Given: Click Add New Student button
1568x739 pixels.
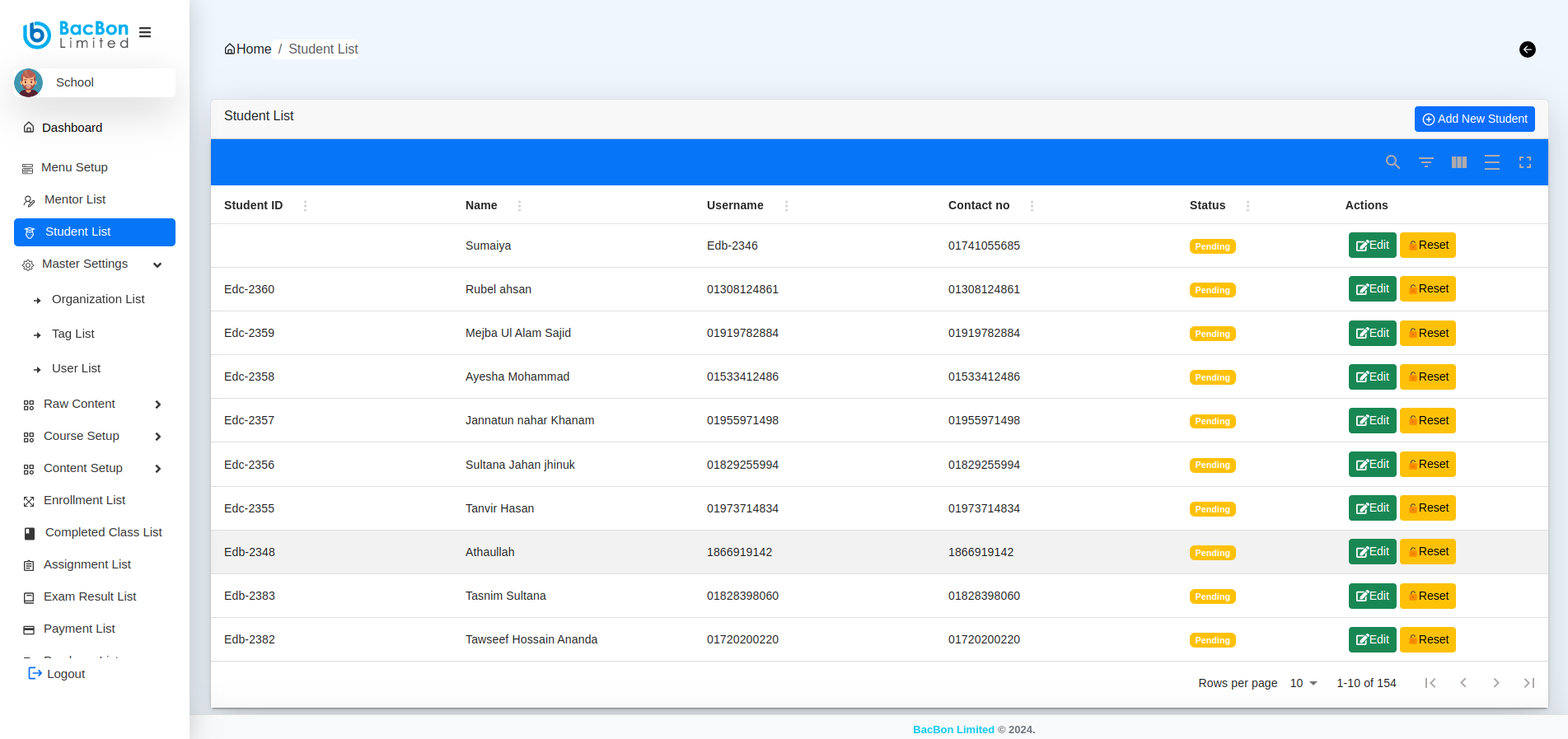Looking at the screenshot, I should pos(1474,119).
